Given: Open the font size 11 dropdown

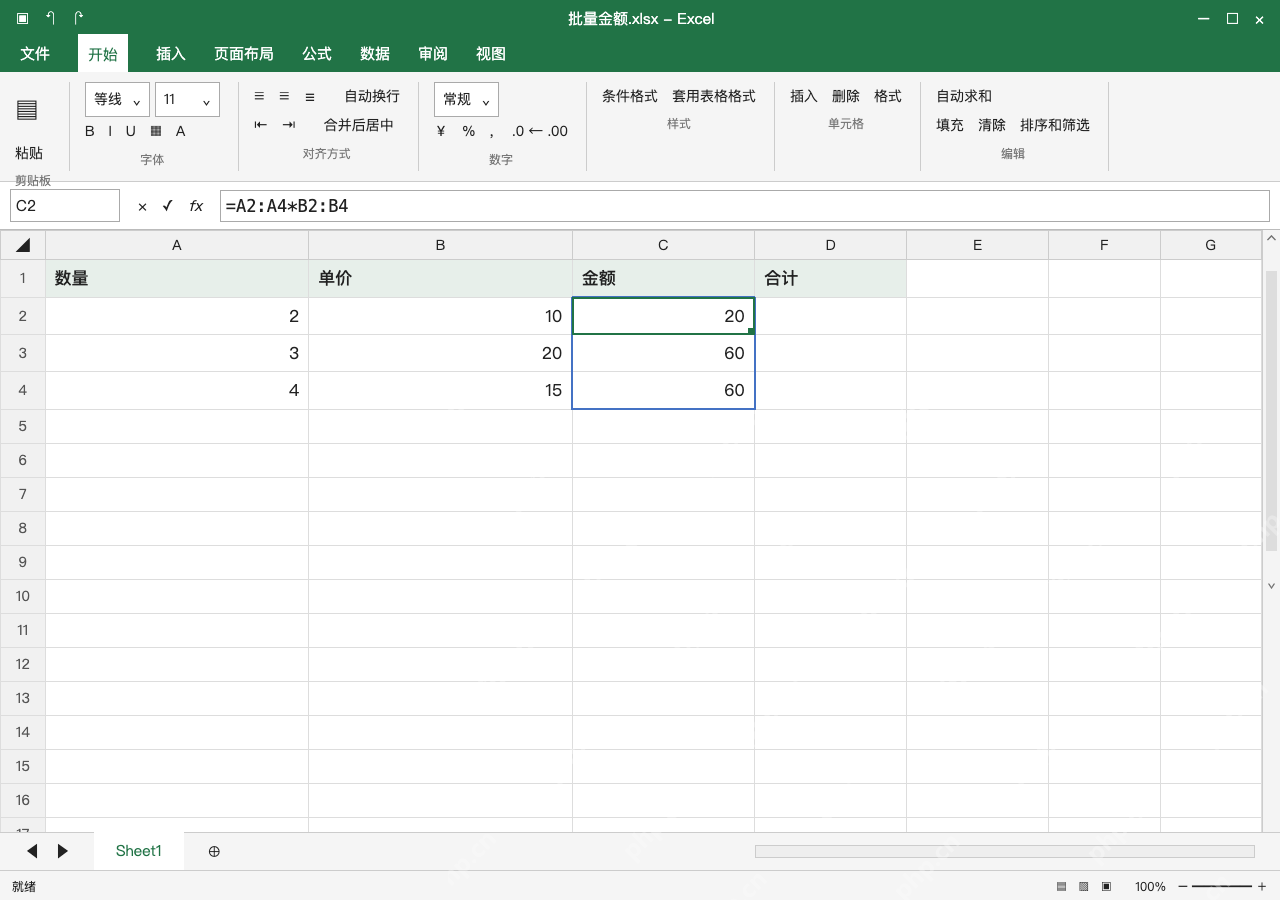Looking at the screenshot, I should click(x=187, y=99).
